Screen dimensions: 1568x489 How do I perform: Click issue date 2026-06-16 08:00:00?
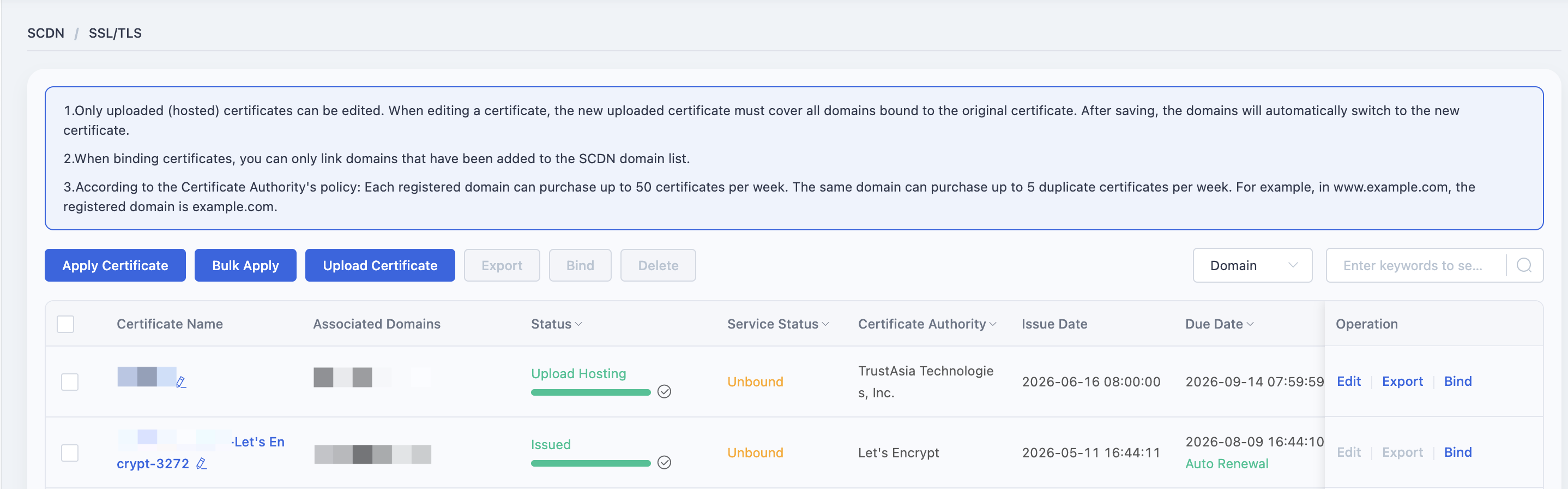1091,382
